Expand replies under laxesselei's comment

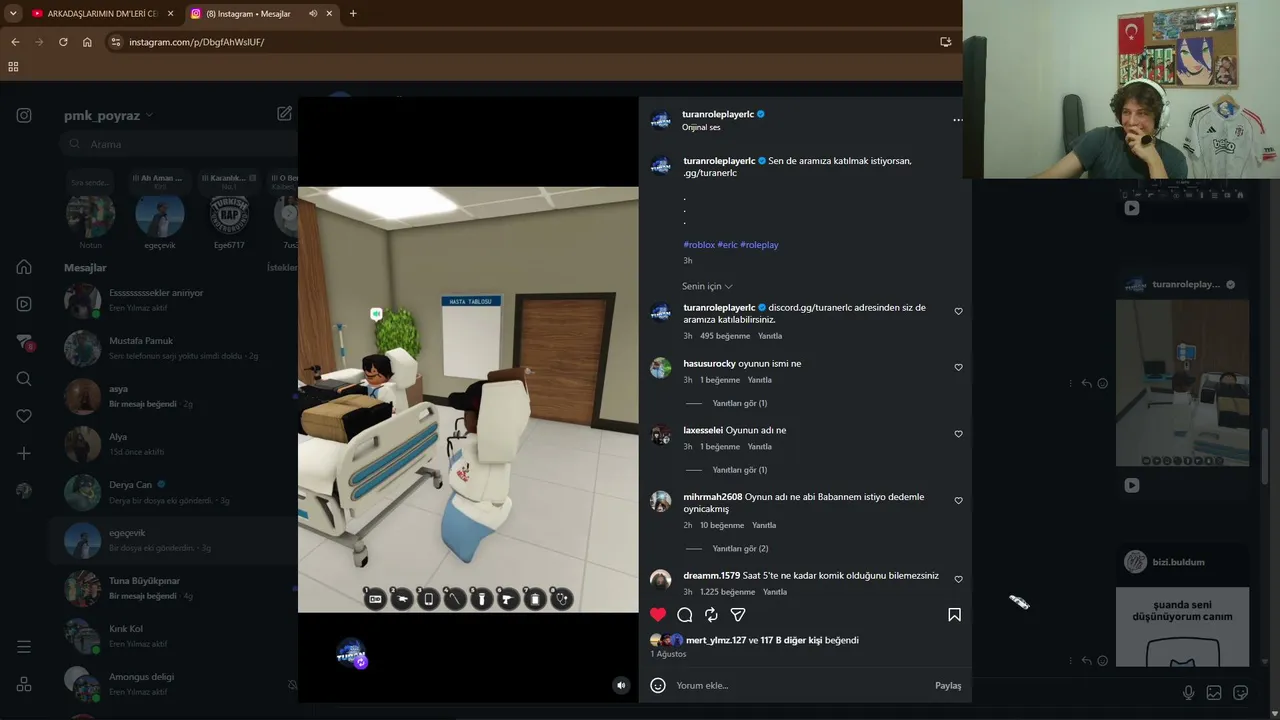[x=739, y=470]
